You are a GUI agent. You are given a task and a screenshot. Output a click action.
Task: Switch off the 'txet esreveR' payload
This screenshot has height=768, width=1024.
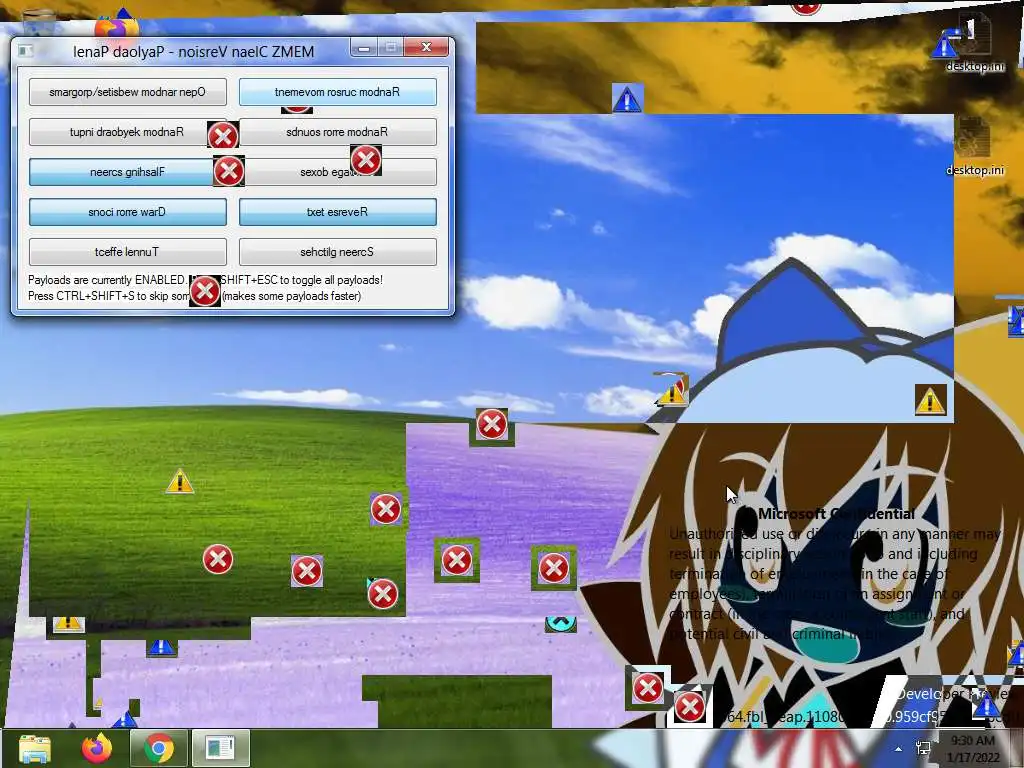[338, 212]
